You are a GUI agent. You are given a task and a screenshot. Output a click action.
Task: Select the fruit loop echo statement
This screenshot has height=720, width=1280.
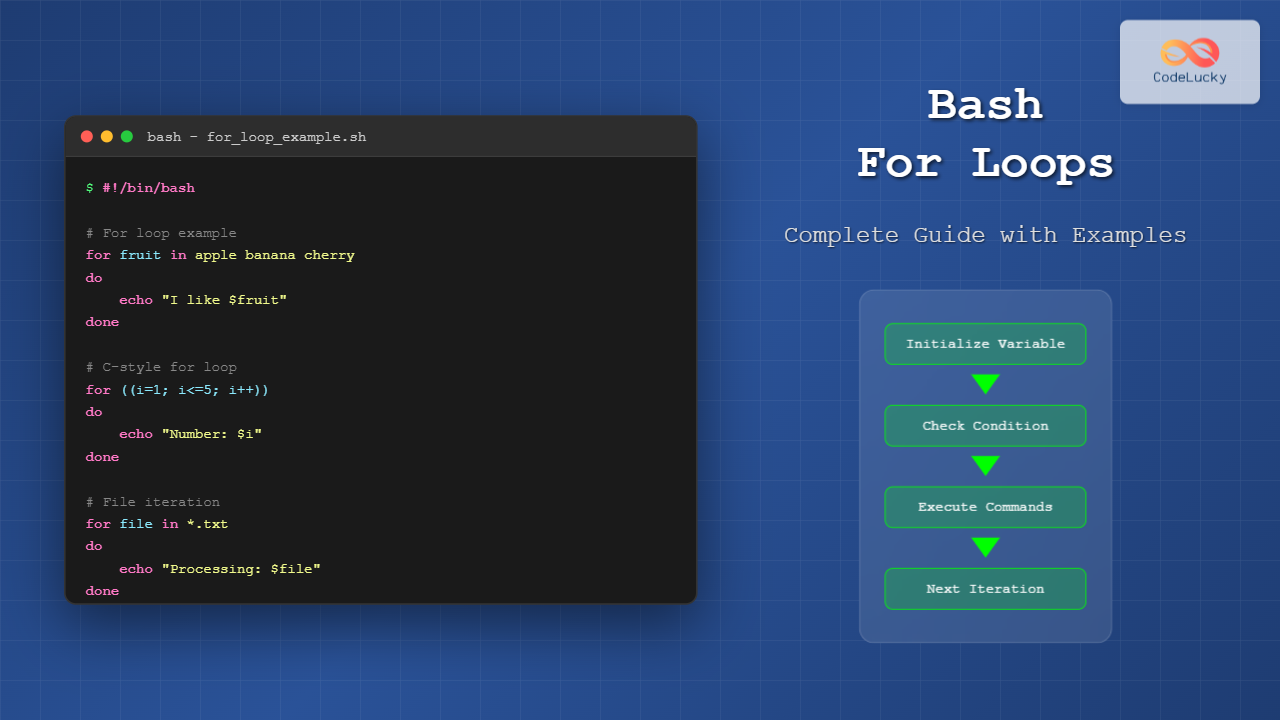[204, 299]
